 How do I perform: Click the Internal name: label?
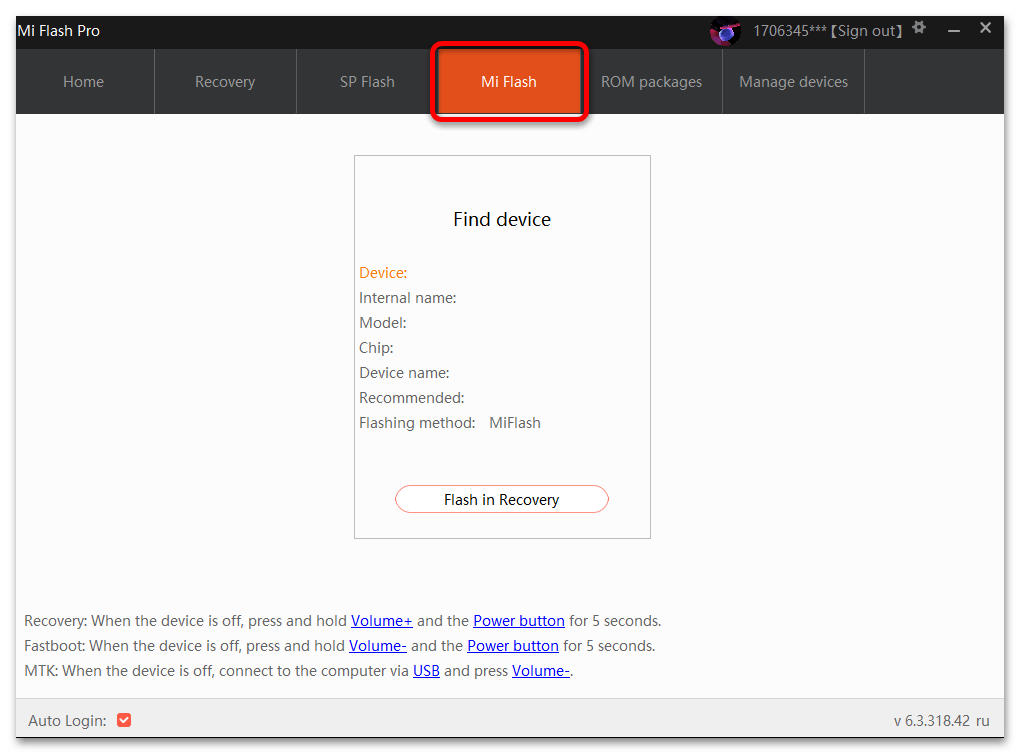pyautogui.click(x=408, y=298)
